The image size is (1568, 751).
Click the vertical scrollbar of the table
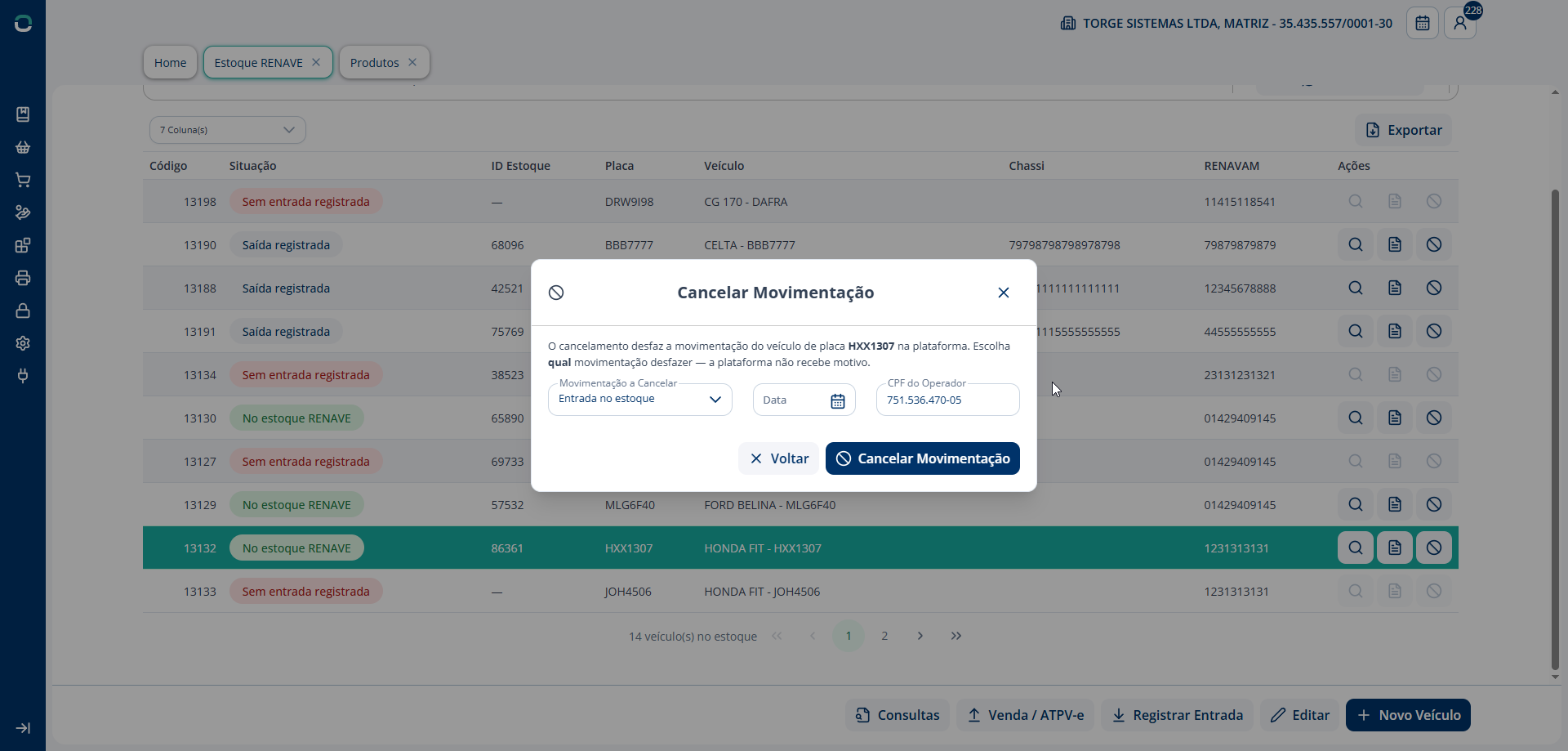1555,429
